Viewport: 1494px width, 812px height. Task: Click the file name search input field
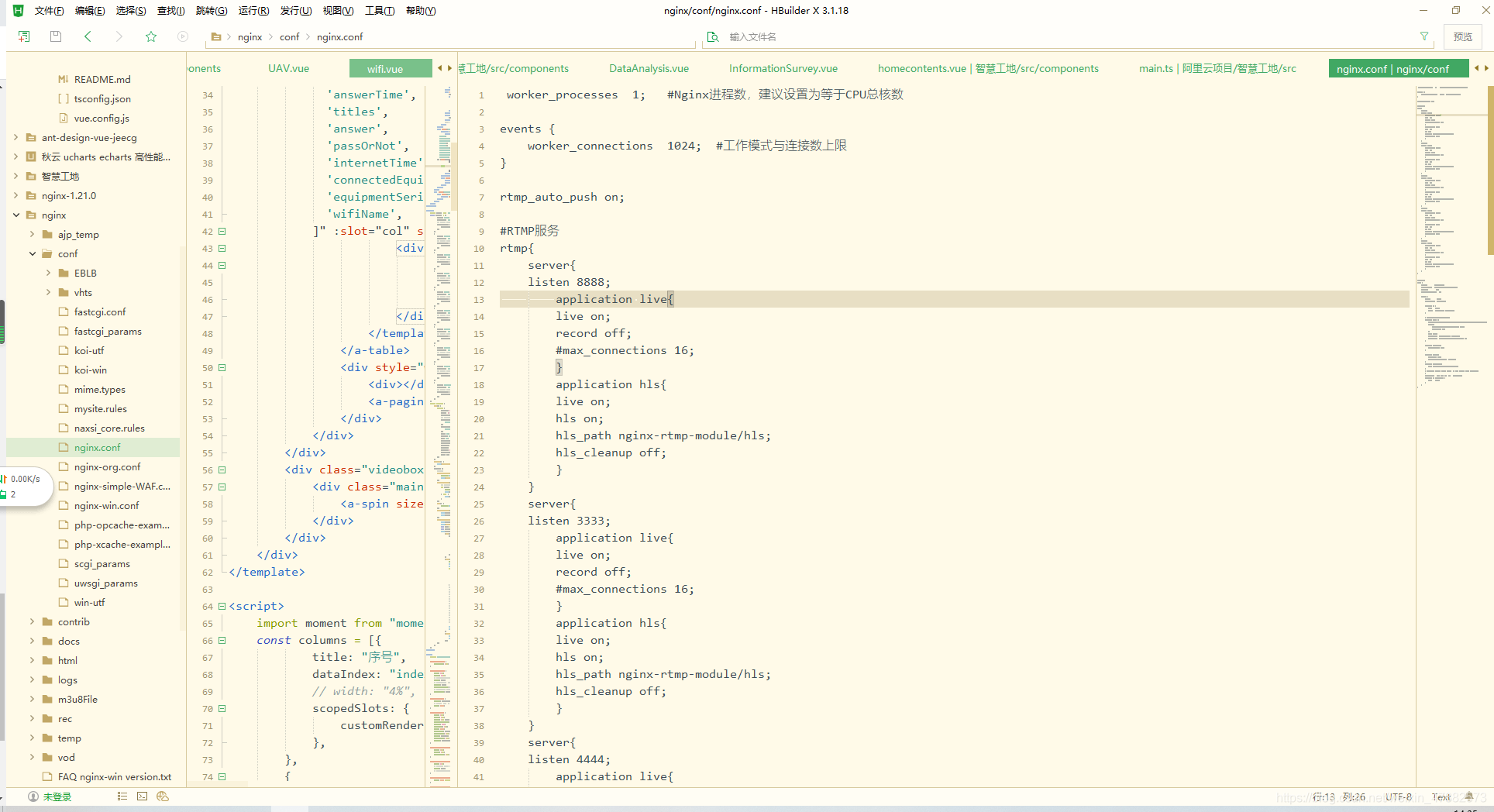1069,37
